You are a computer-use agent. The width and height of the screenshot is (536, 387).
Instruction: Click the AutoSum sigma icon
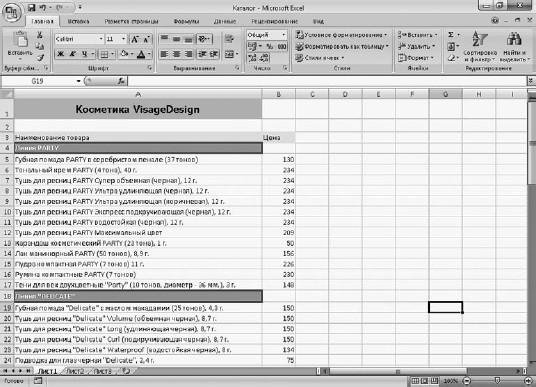pyautogui.click(x=451, y=35)
